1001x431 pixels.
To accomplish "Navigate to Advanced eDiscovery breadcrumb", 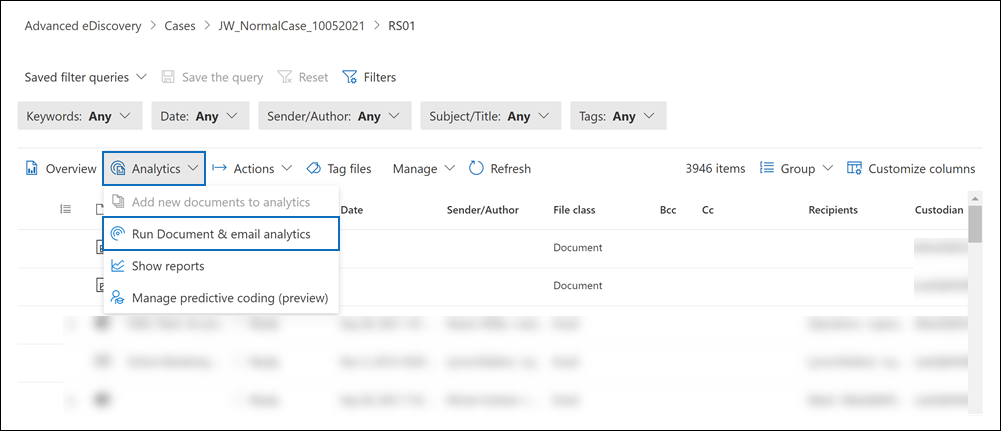I will click(82, 25).
